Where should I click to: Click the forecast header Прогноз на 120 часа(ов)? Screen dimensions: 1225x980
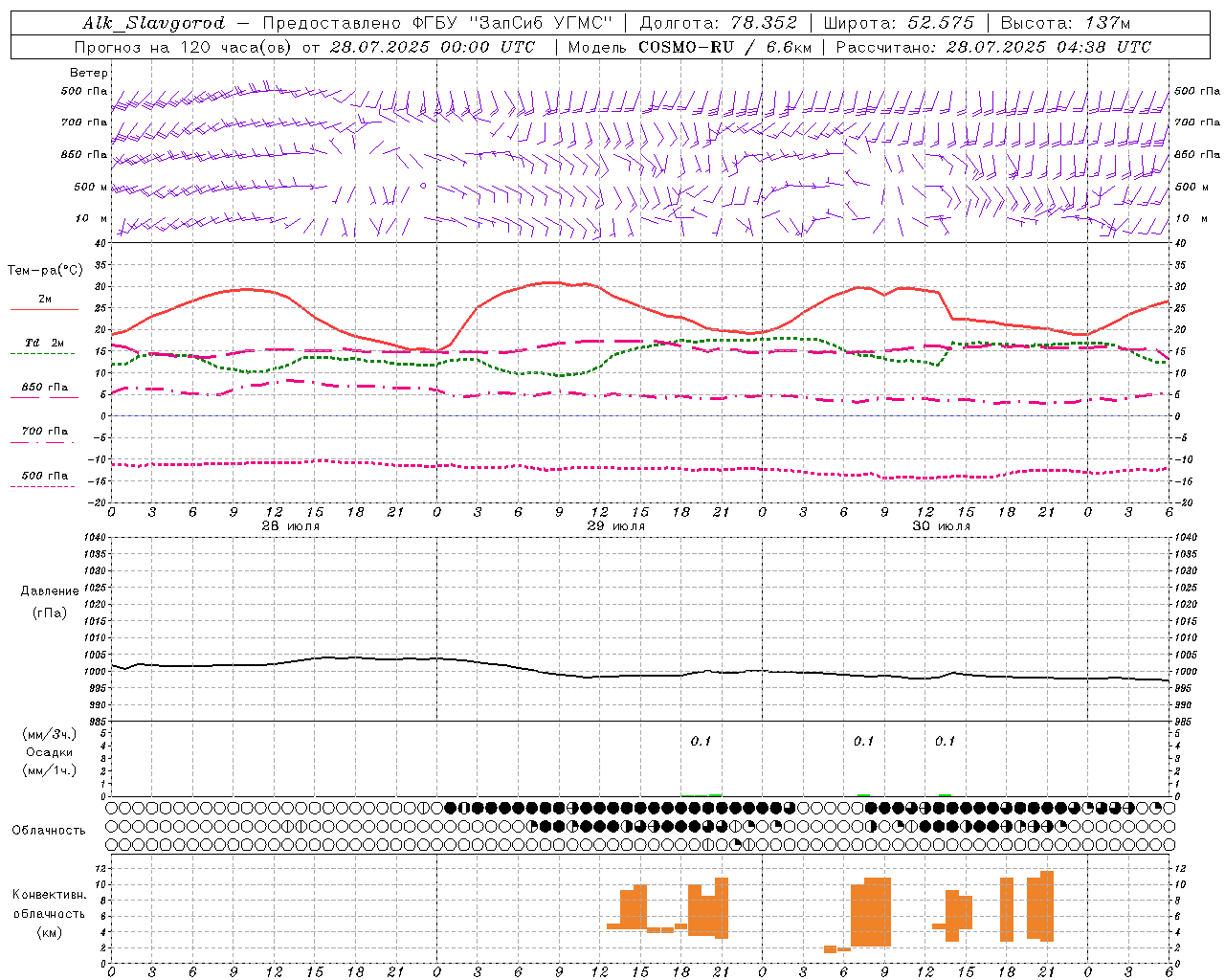(185, 47)
